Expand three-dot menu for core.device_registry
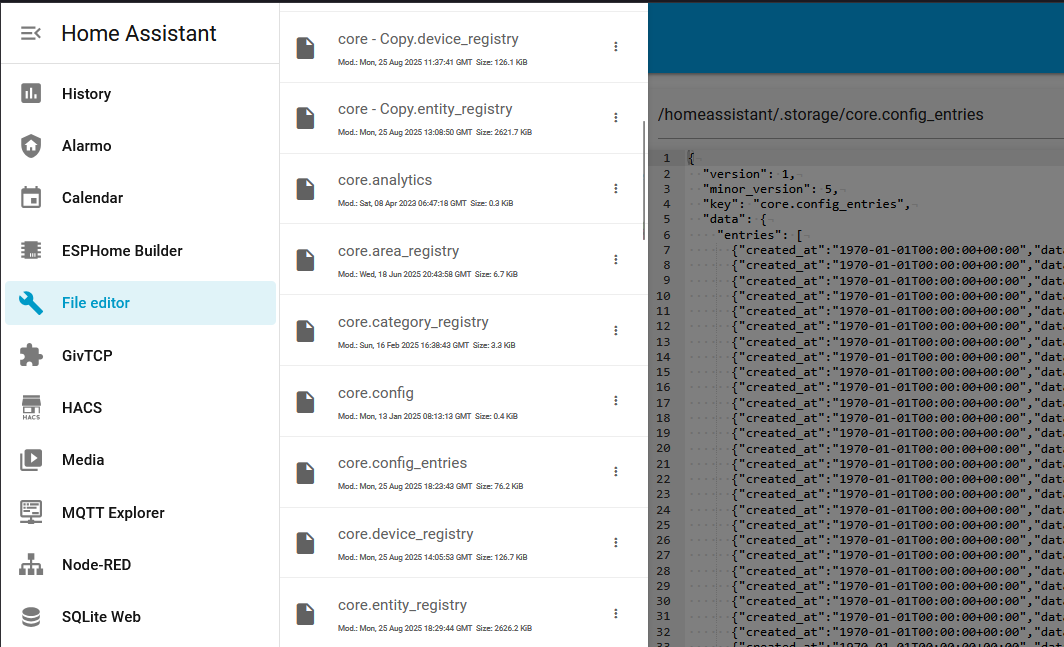Image resolution: width=1064 pixels, height=647 pixels. [616, 542]
